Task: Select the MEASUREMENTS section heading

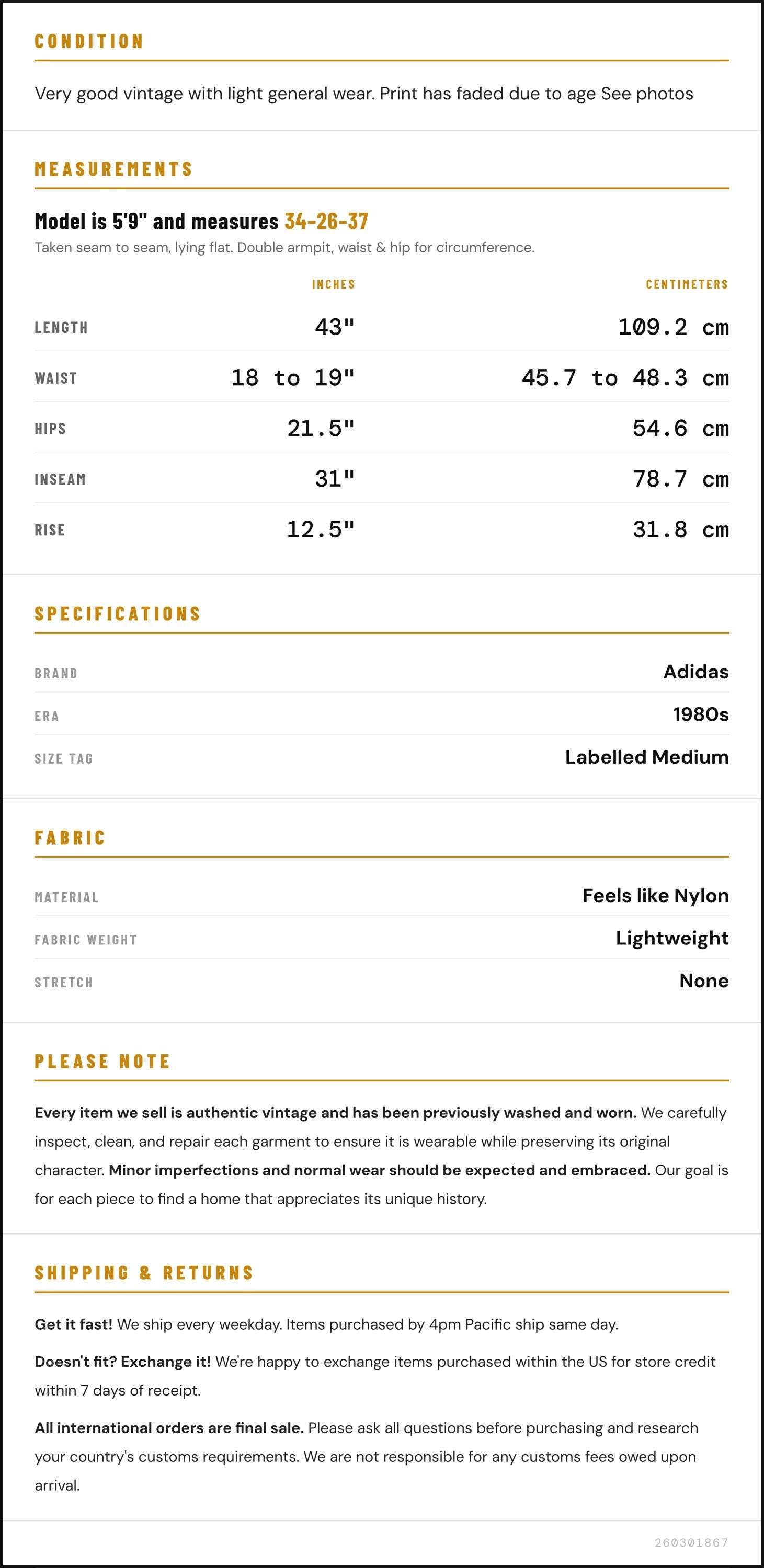Action: pyautogui.click(x=113, y=169)
